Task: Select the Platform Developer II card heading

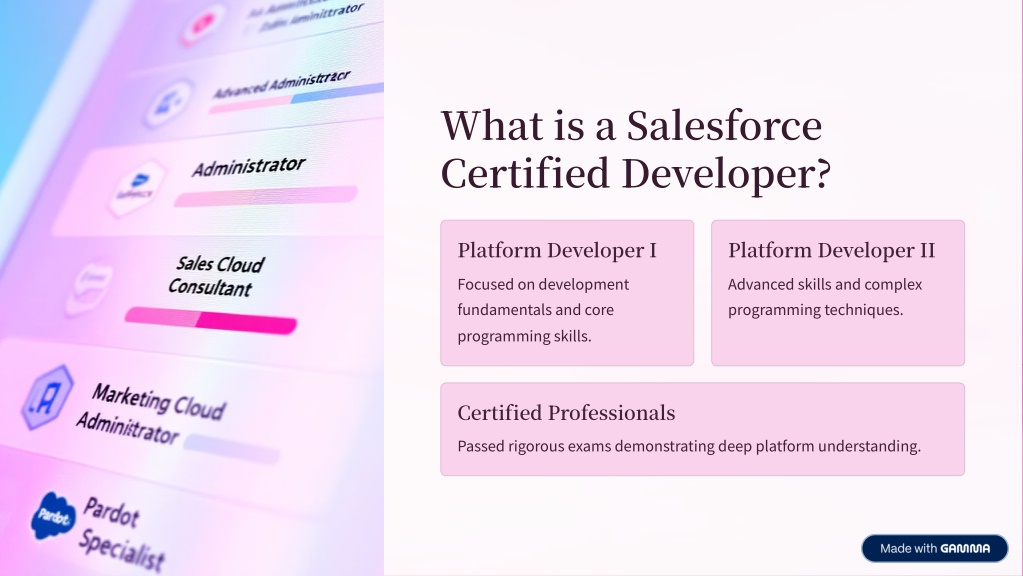Action: pyautogui.click(x=831, y=250)
